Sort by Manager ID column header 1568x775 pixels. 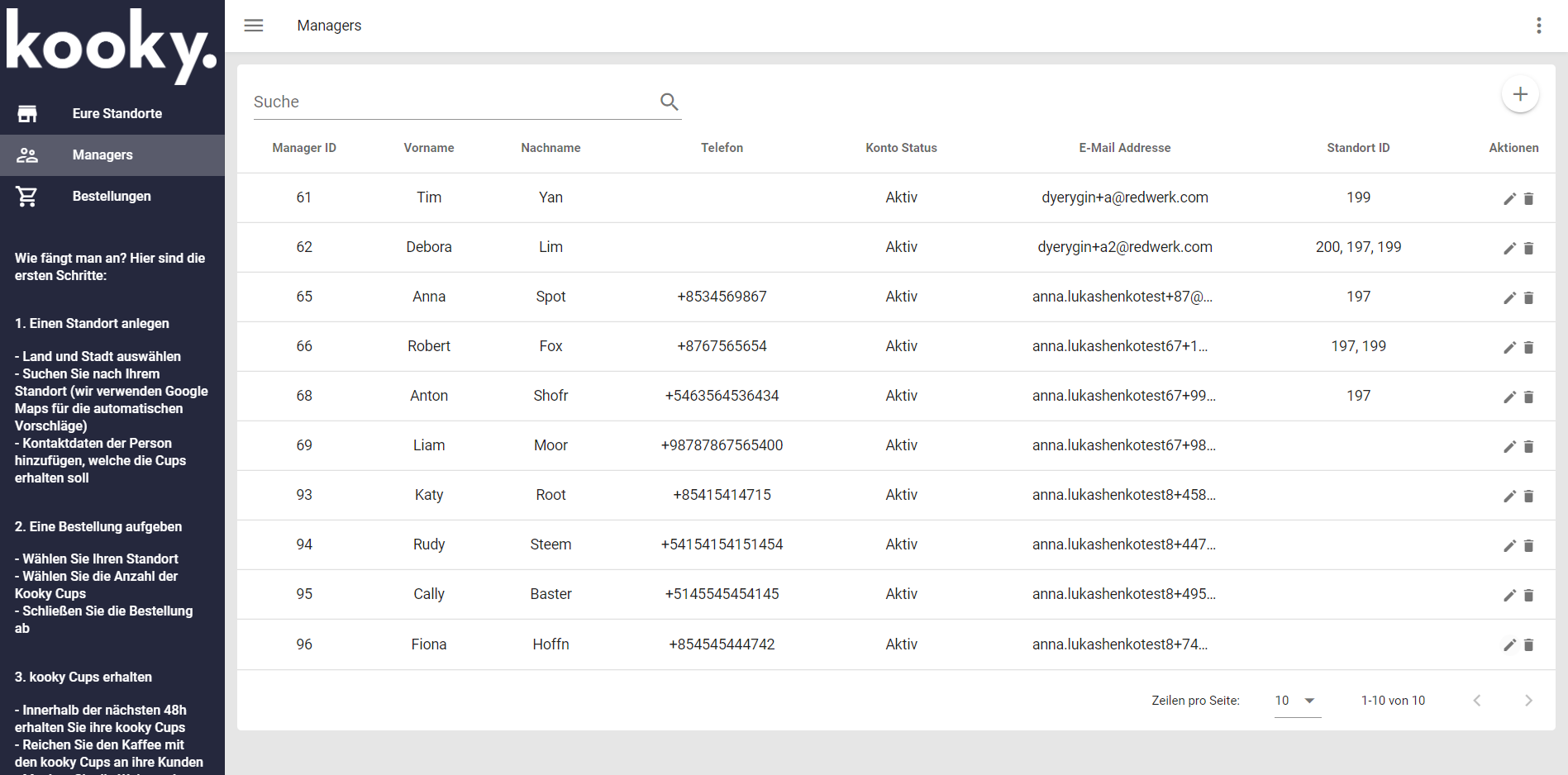pyautogui.click(x=304, y=148)
